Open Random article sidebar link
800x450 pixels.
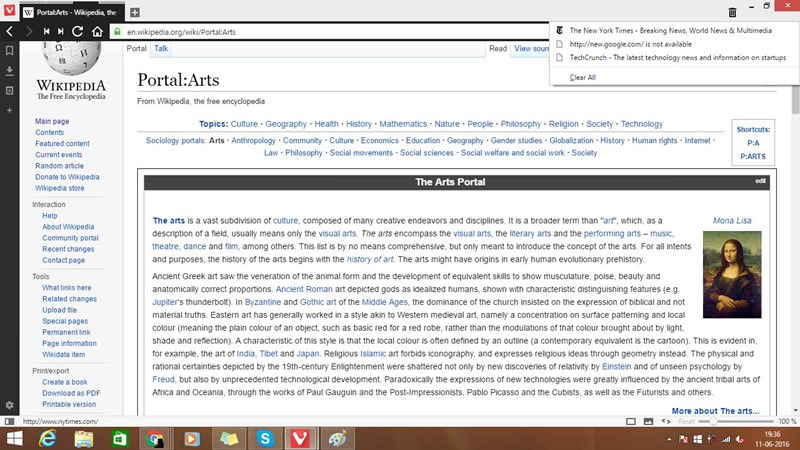(59, 166)
